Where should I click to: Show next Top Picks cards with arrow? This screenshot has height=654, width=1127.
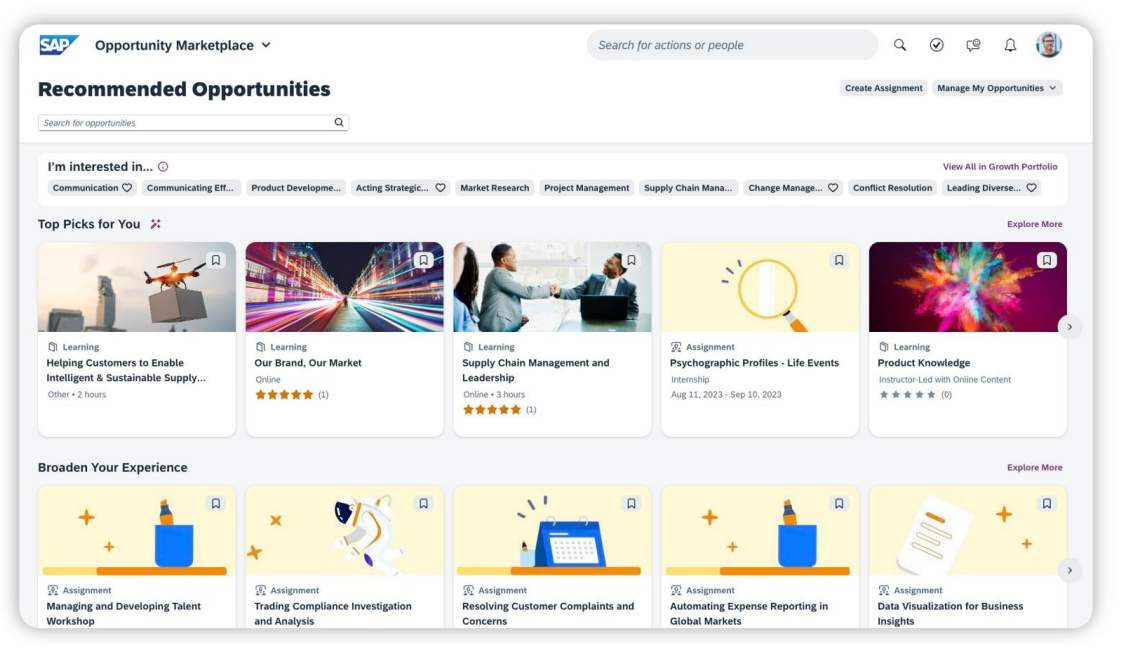click(x=1070, y=327)
